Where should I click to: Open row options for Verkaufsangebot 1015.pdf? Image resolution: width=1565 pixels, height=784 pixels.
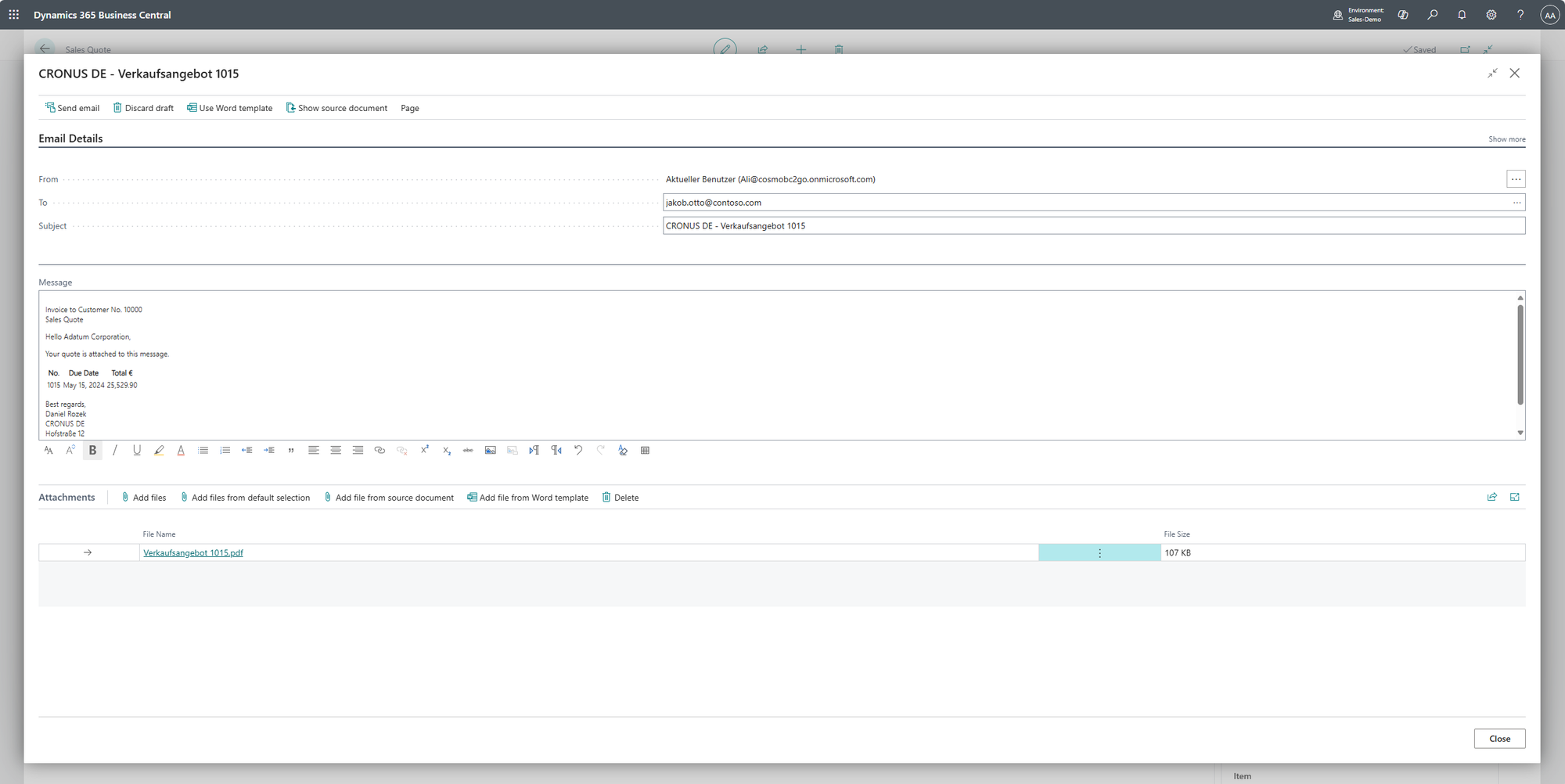point(1099,553)
